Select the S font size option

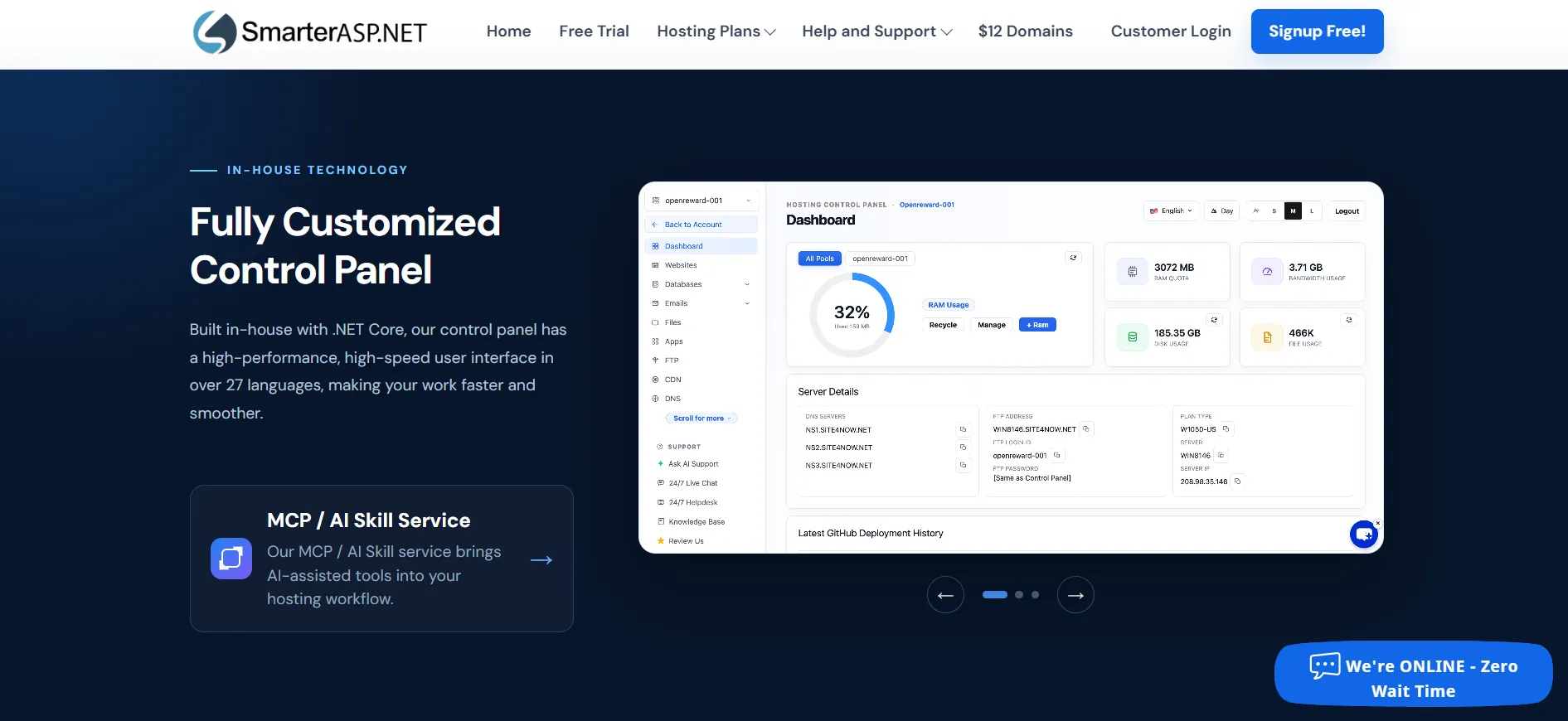pos(1274,210)
